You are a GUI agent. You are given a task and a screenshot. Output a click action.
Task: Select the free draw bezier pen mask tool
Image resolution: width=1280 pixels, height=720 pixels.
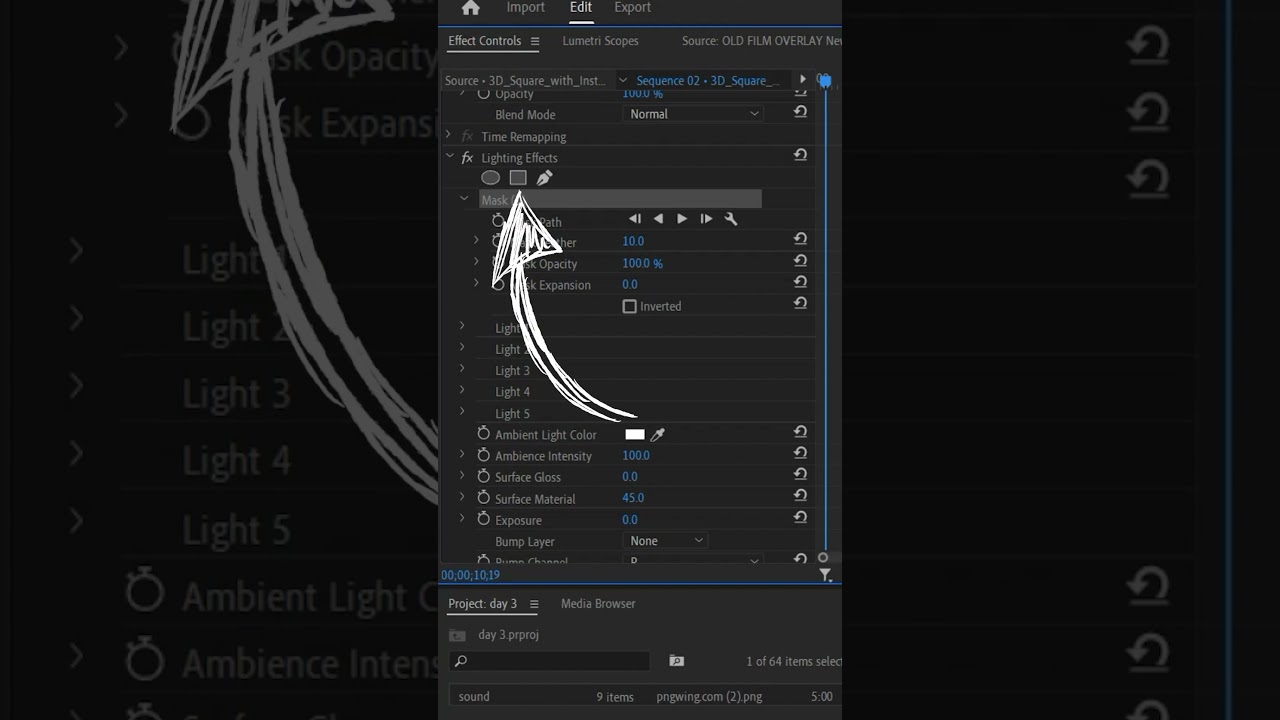coord(544,178)
